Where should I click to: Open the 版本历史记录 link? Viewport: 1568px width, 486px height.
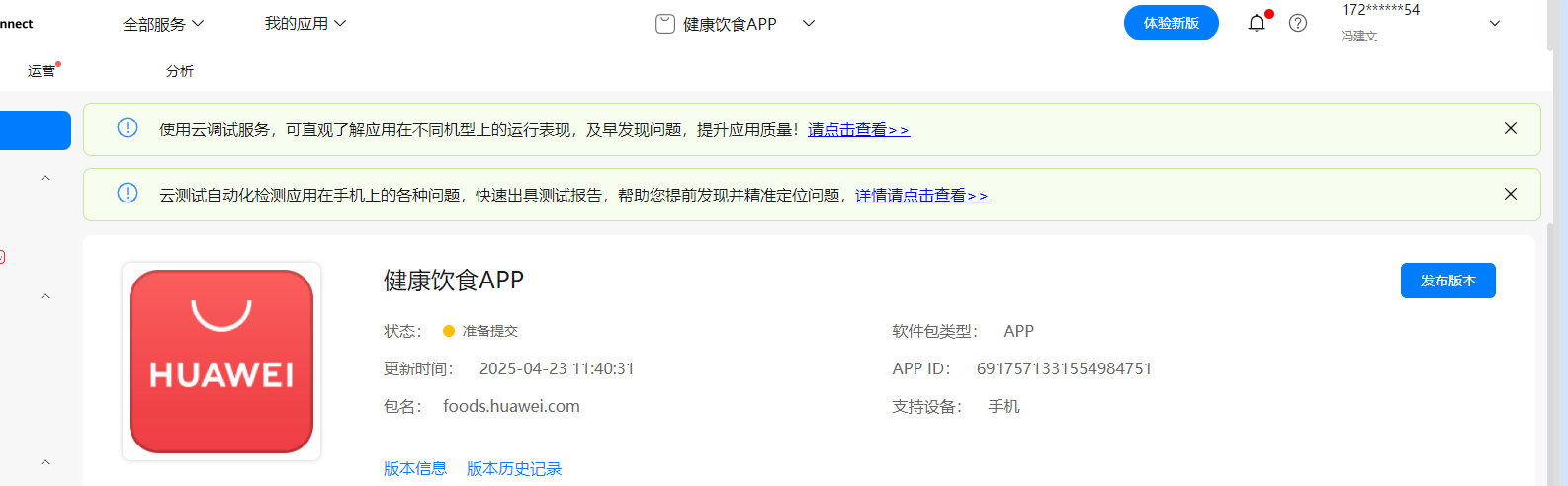514,468
